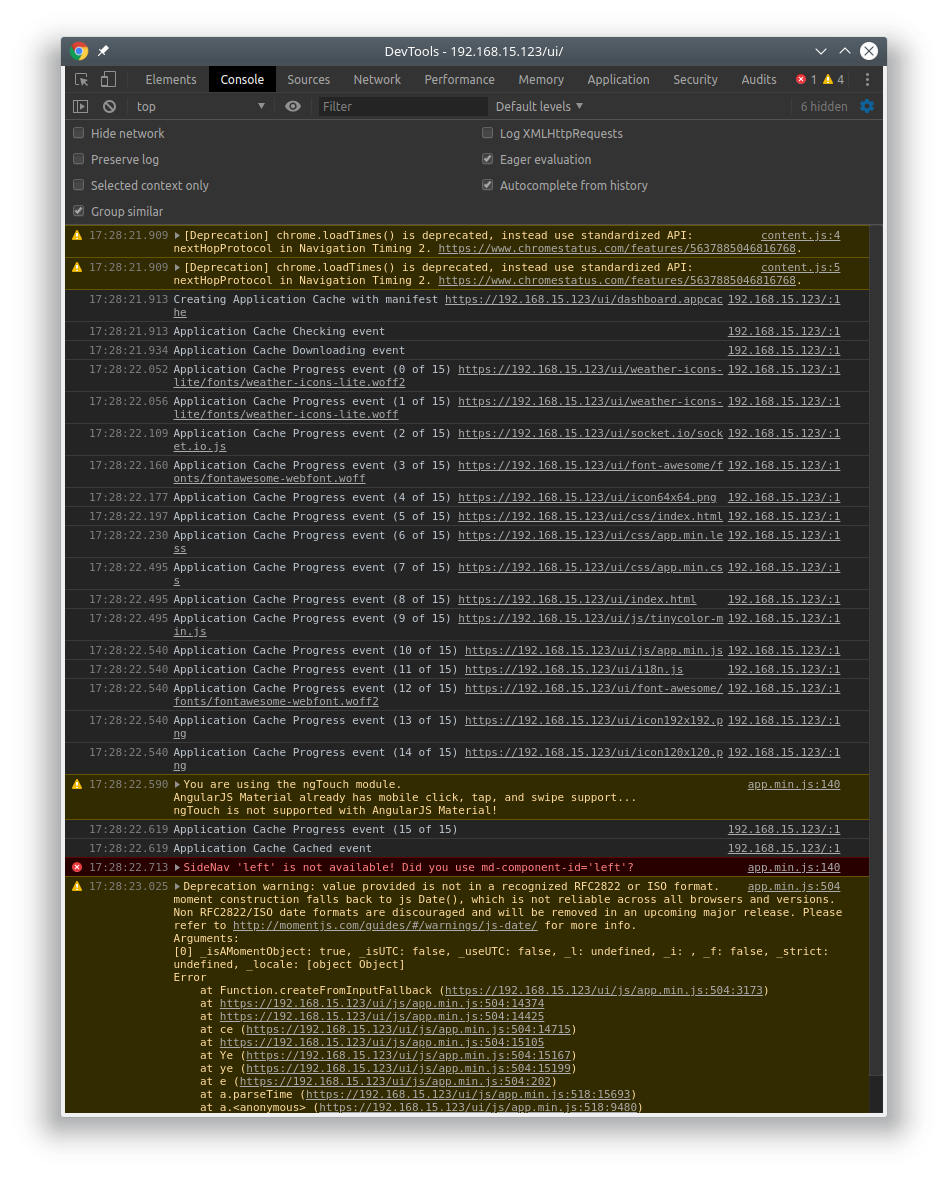Select the inspect element cursor tool

81,79
